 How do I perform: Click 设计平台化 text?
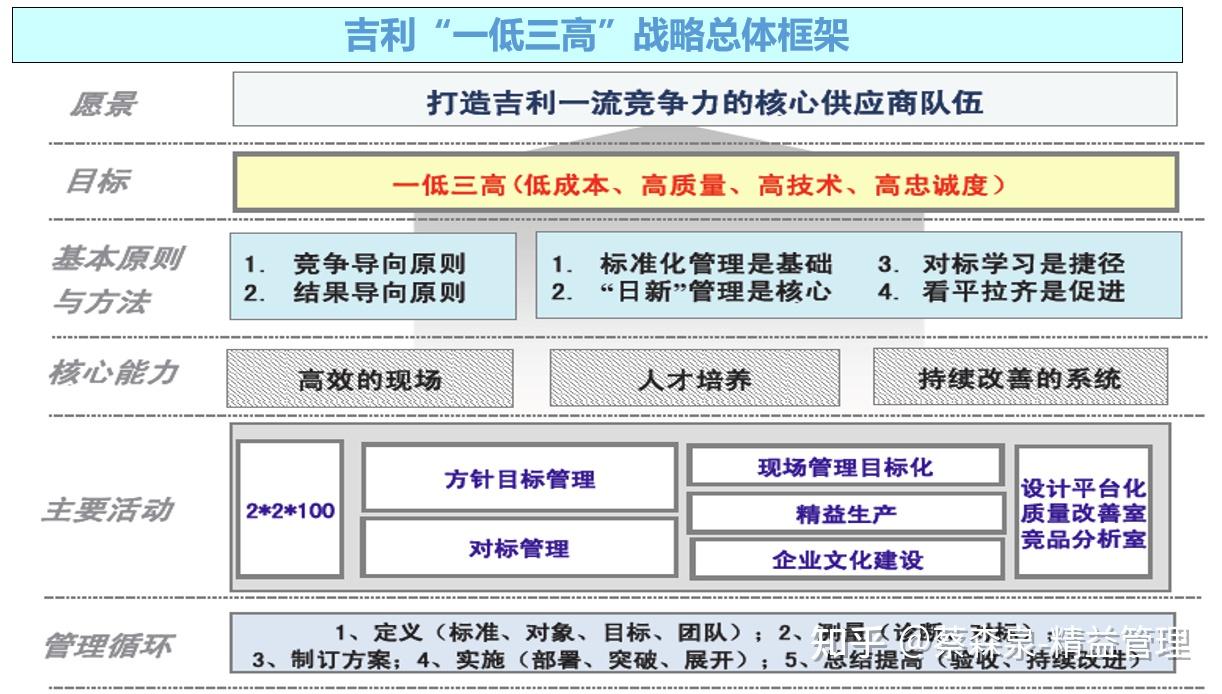tap(1083, 490)
